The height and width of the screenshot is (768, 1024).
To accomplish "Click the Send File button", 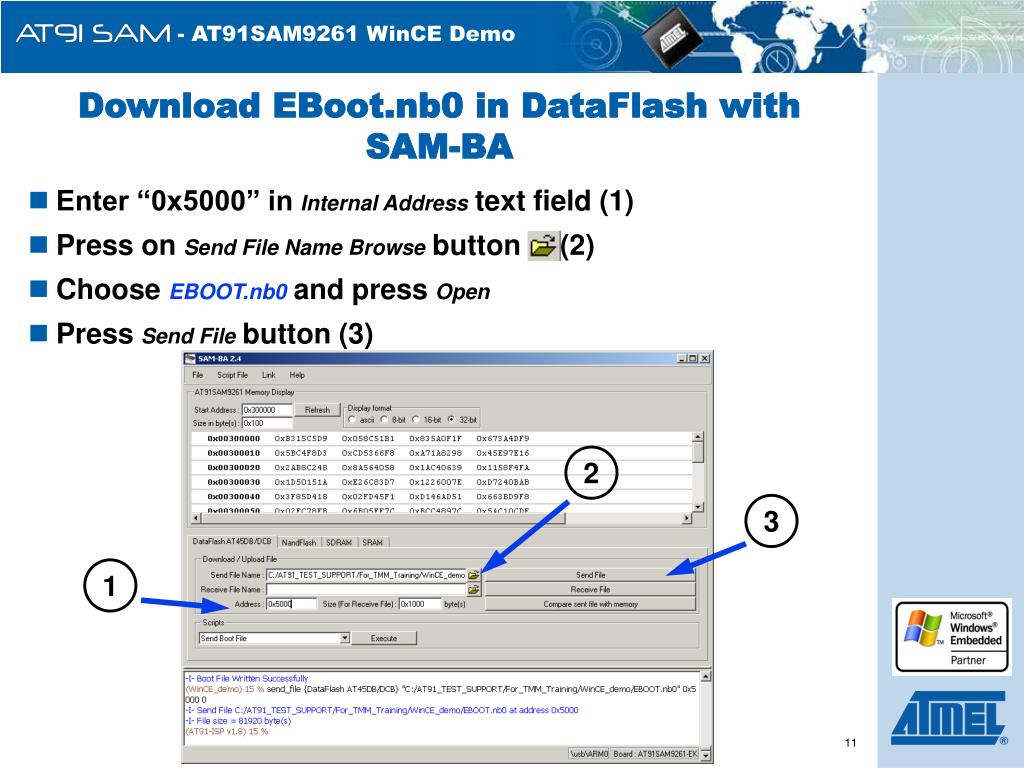I will 590,575.
